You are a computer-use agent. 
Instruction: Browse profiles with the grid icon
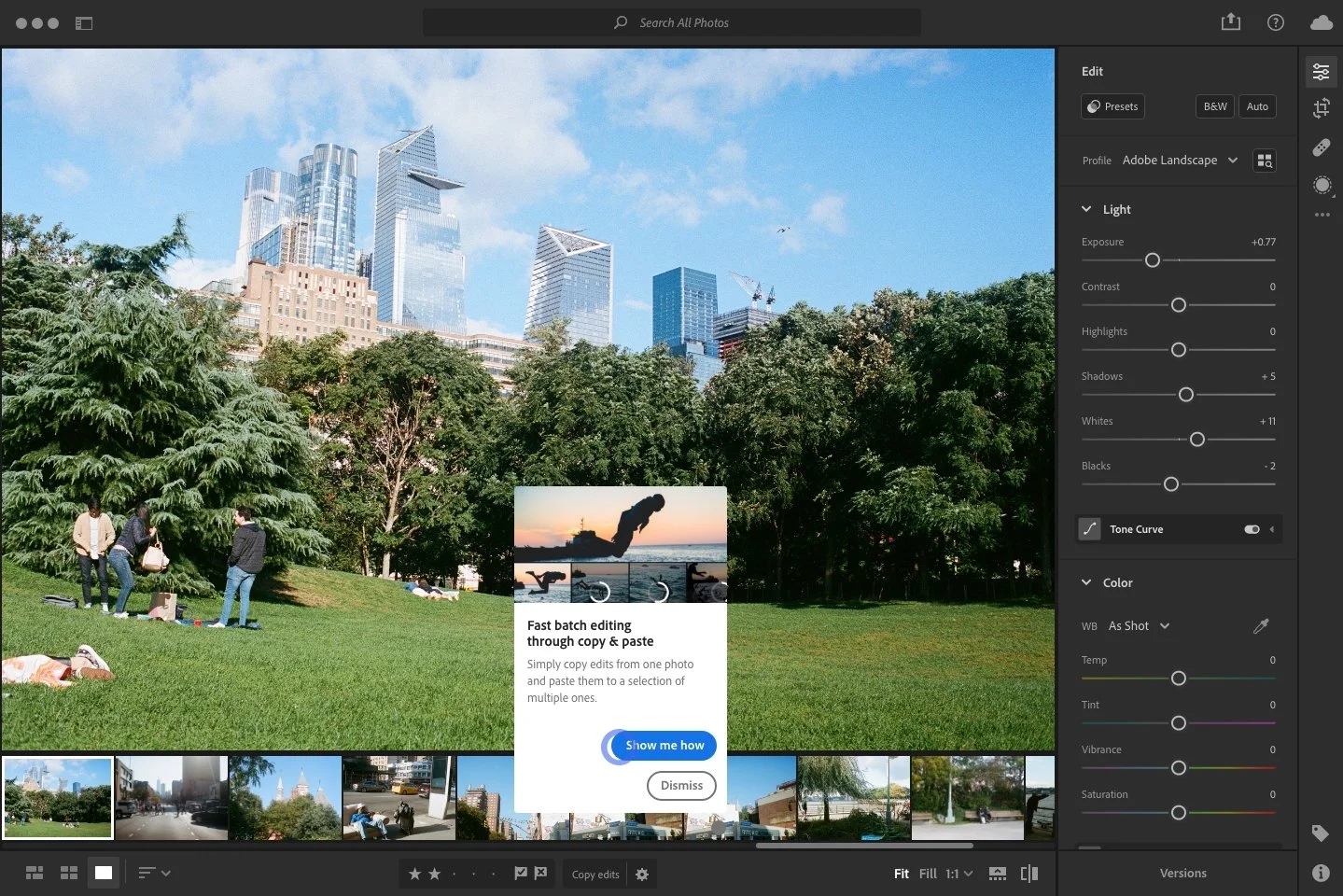(1264, 161)
